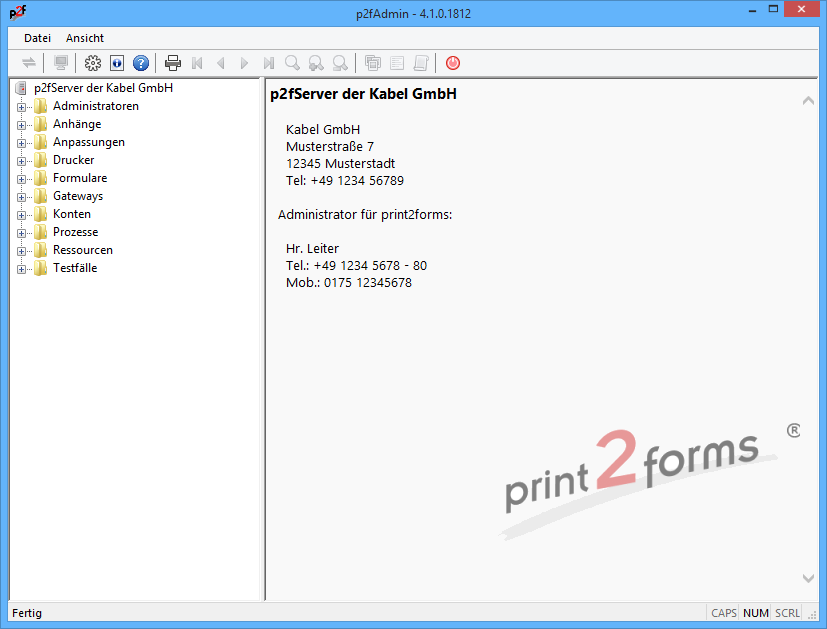Select the monitor/display icon on the toolbar
827x629 pixels.
click(x=60, y=62)
